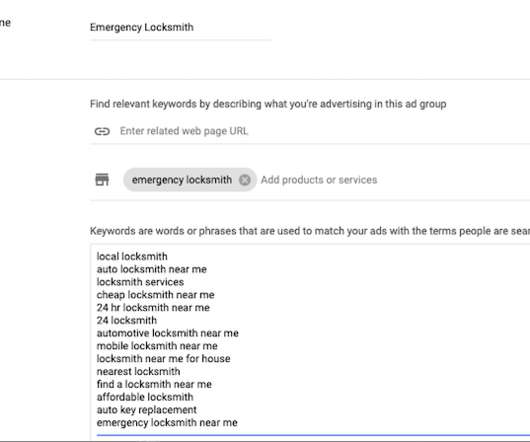
Task: Click the nearest locksmith keyword line
Action: point(138,372)
